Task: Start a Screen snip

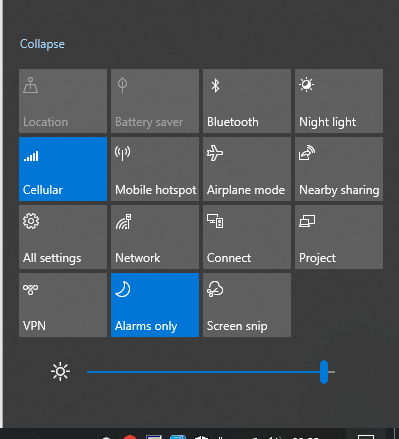Action: pyautogui.click(x=247, y=305)
